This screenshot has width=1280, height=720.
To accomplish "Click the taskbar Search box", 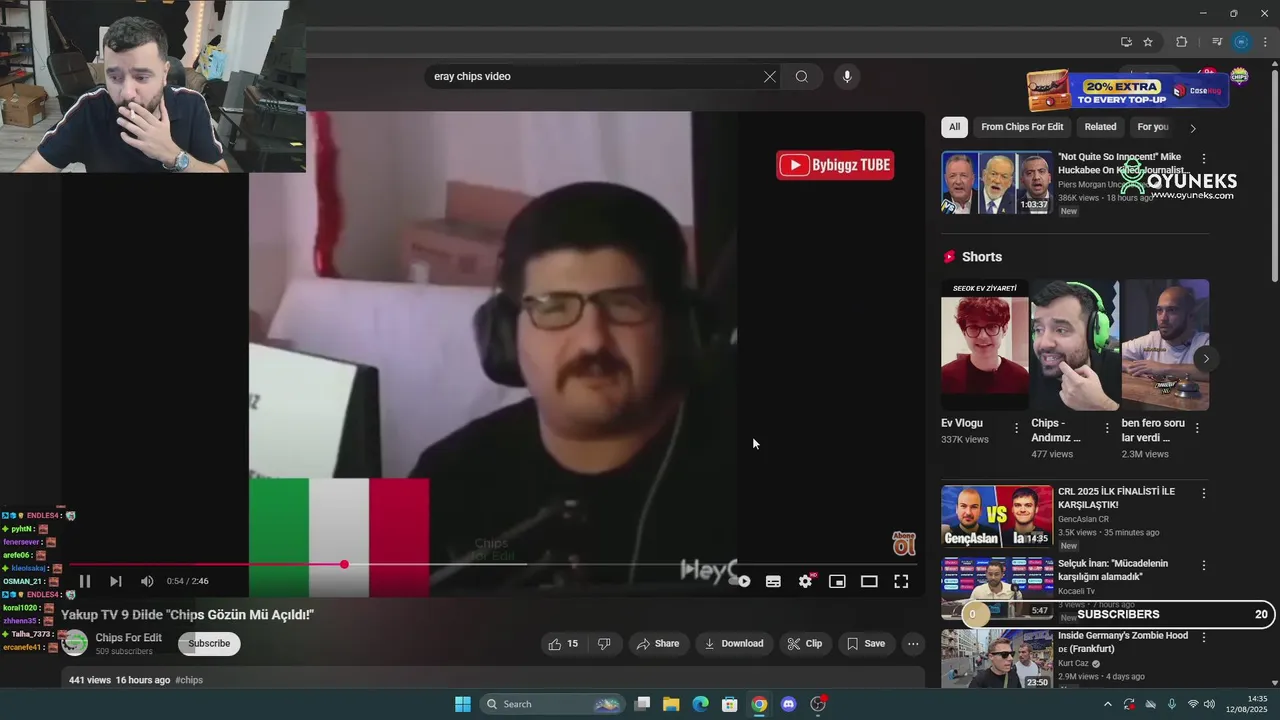I will click(552, 704).
